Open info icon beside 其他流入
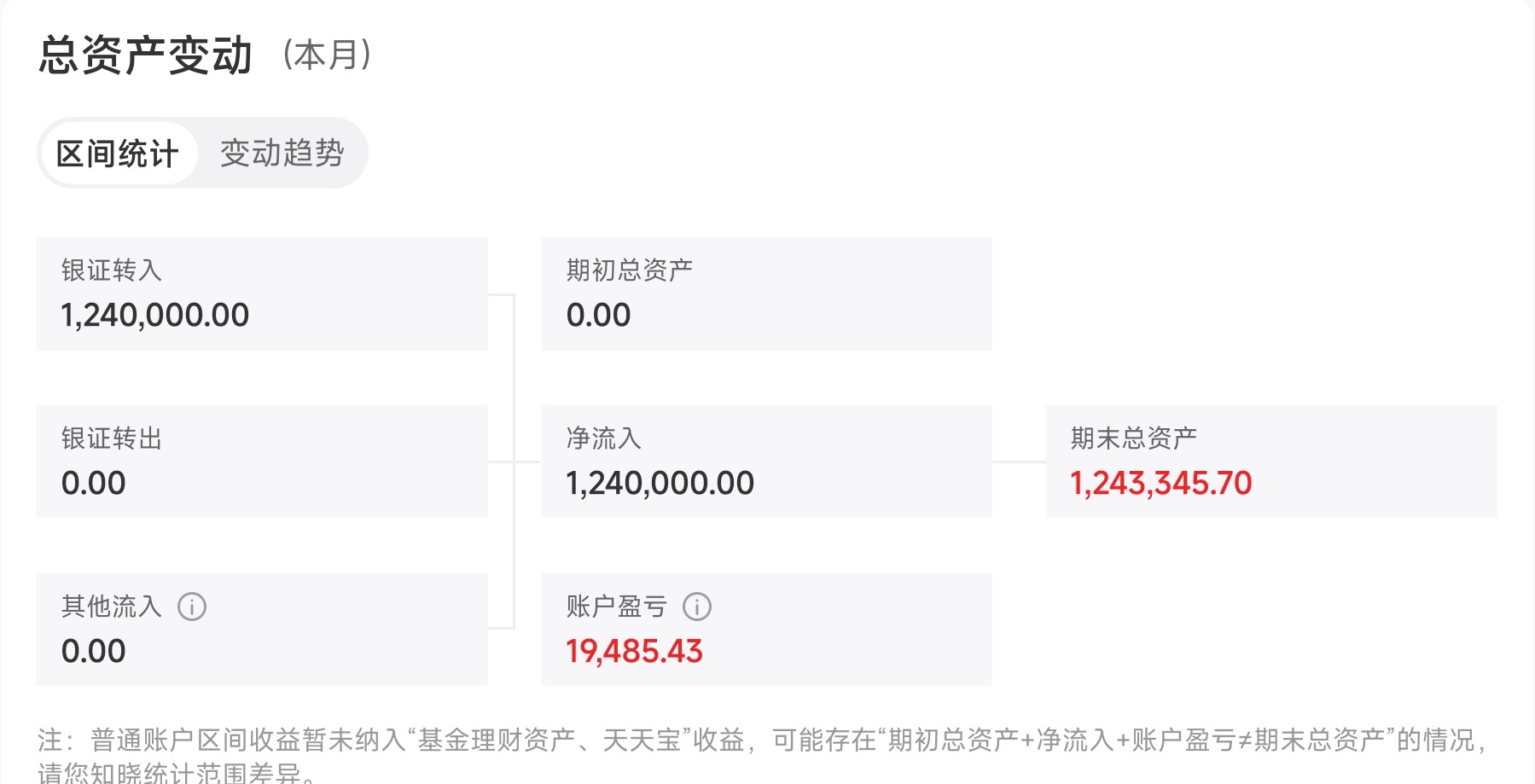The height and width of the screenshot is (784, 1535). pyautogui.click(x=192, y=607)
